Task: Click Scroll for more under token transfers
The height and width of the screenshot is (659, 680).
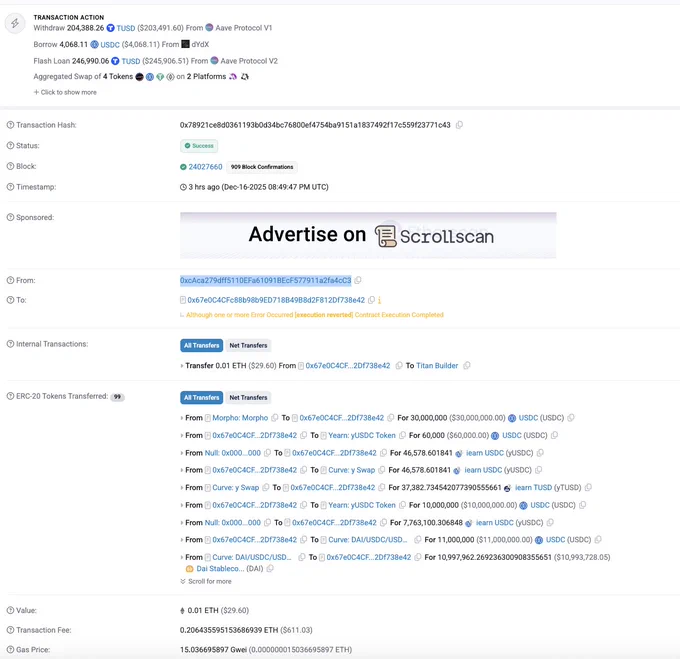Action: point(206,581)
